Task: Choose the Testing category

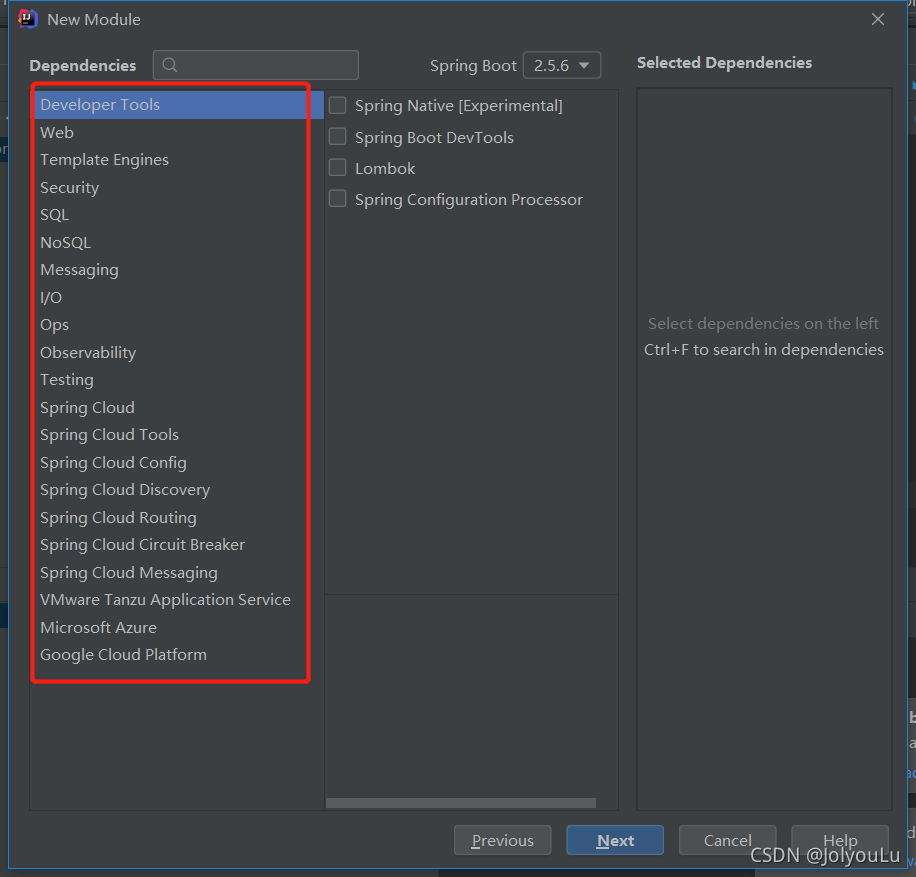Action: pos(177,380)
